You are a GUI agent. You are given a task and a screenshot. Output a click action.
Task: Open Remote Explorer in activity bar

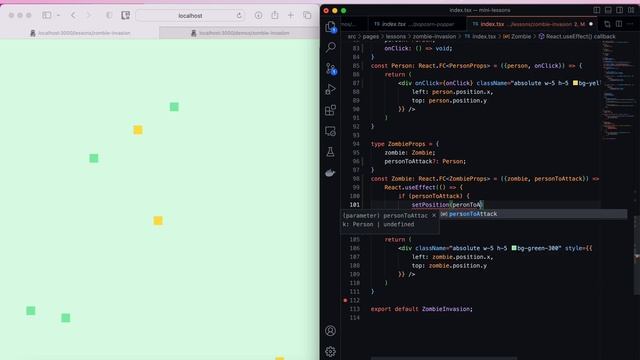click(x=331, y=131)
